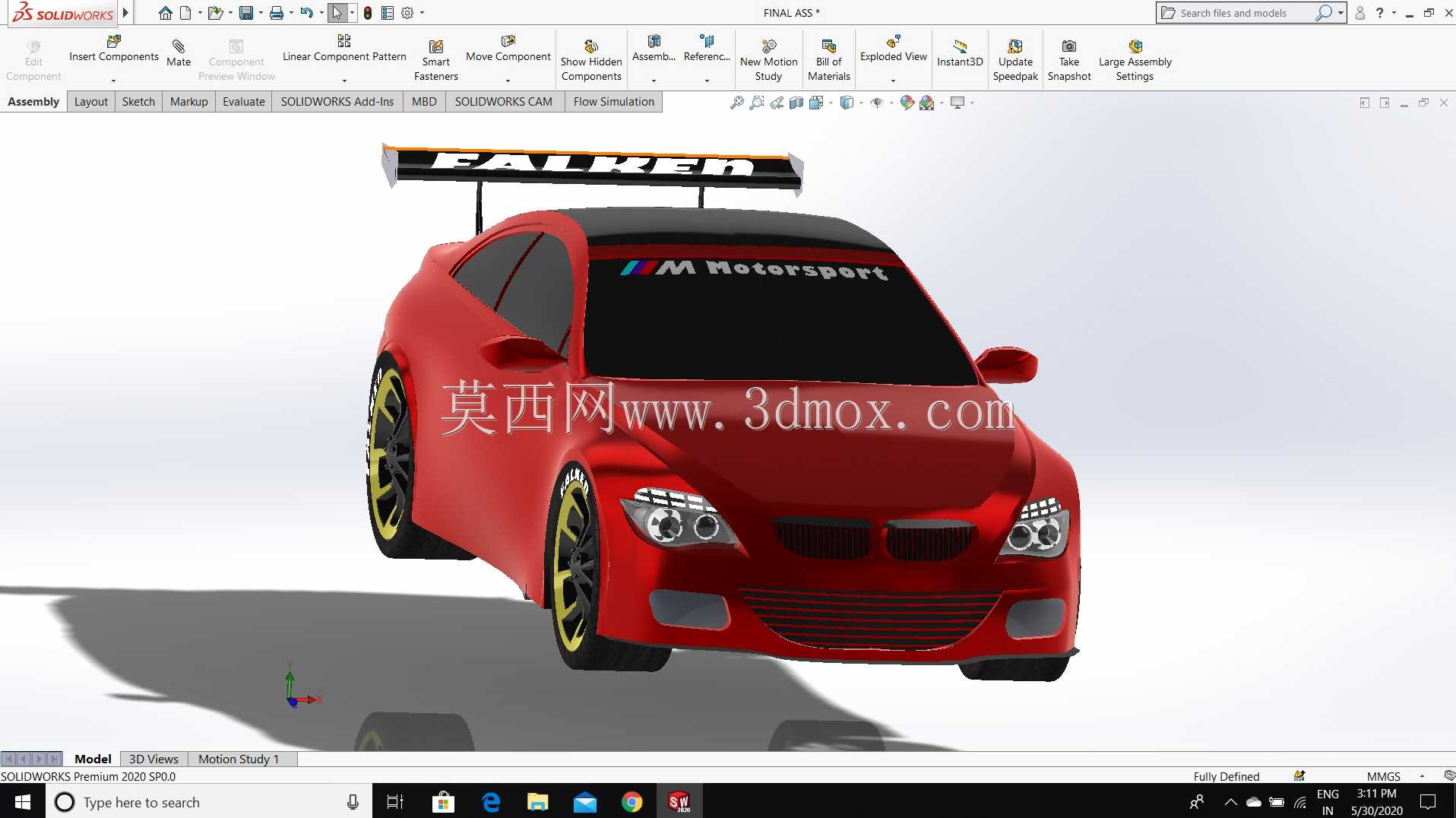
Task: Click Zoom to Area icon
Action: tap(756, 103)
